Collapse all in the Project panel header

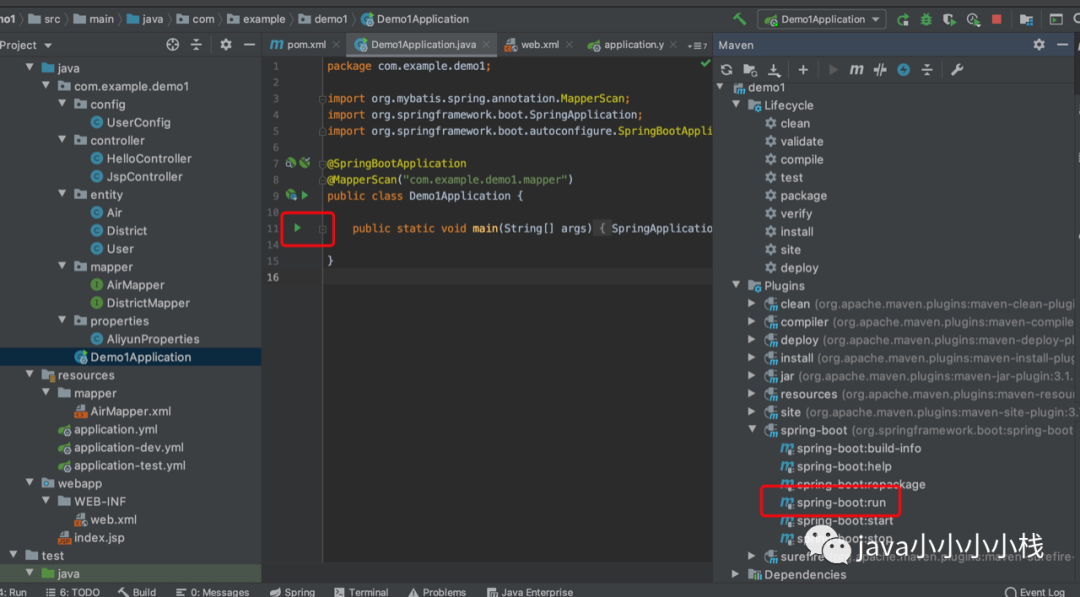[x=196, y=45]
